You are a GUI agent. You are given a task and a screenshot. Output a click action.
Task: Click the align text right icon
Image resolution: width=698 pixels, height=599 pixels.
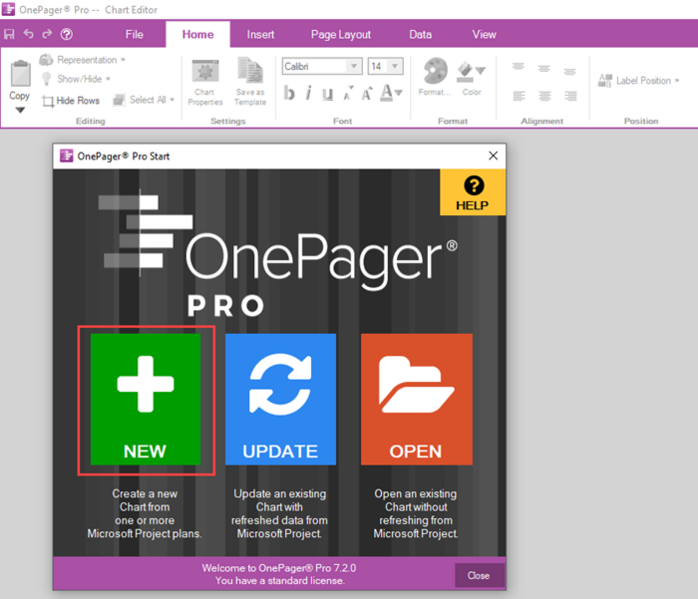571,96
